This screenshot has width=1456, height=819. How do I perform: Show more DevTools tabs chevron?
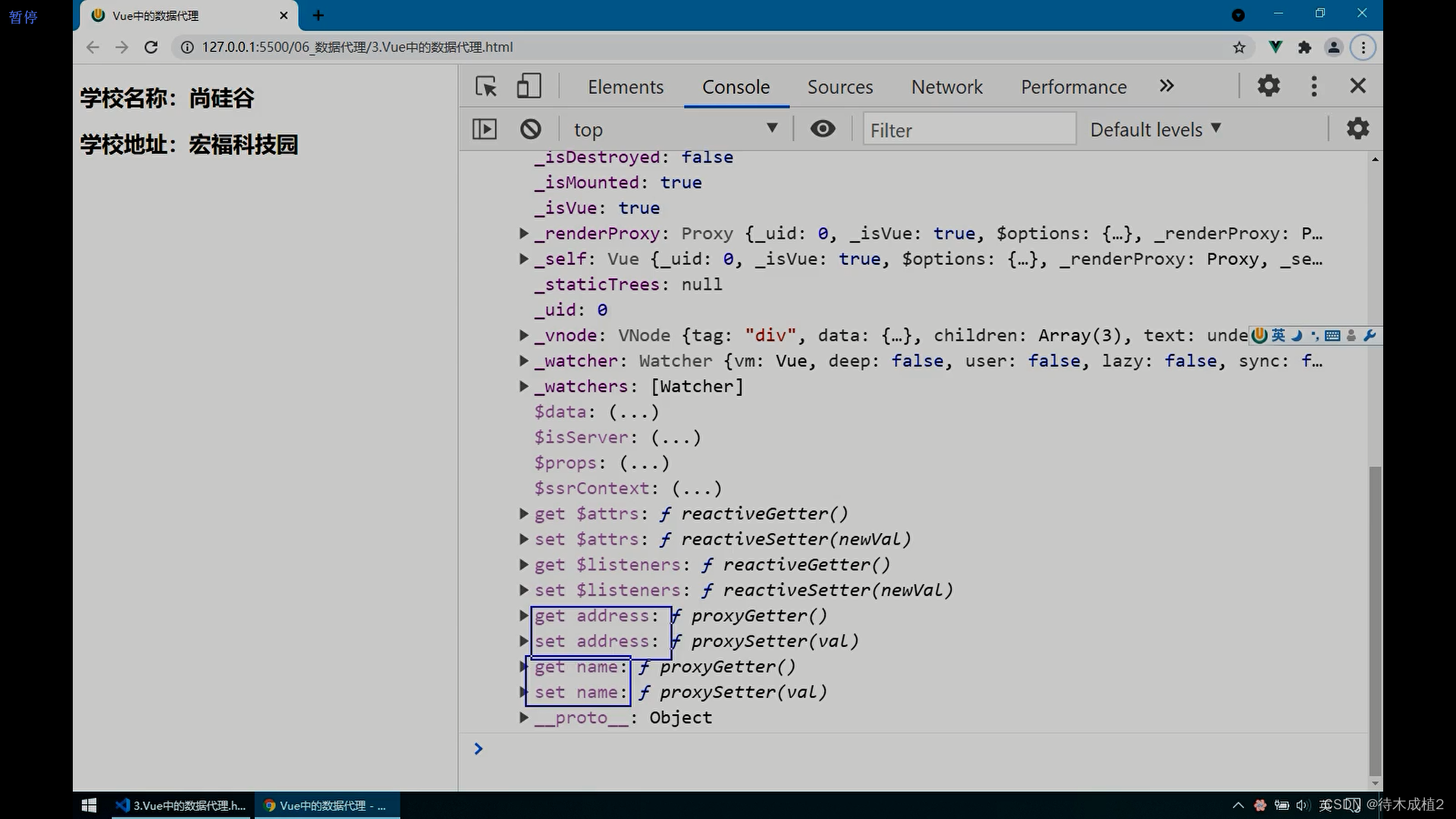[x=1166, y=86]
